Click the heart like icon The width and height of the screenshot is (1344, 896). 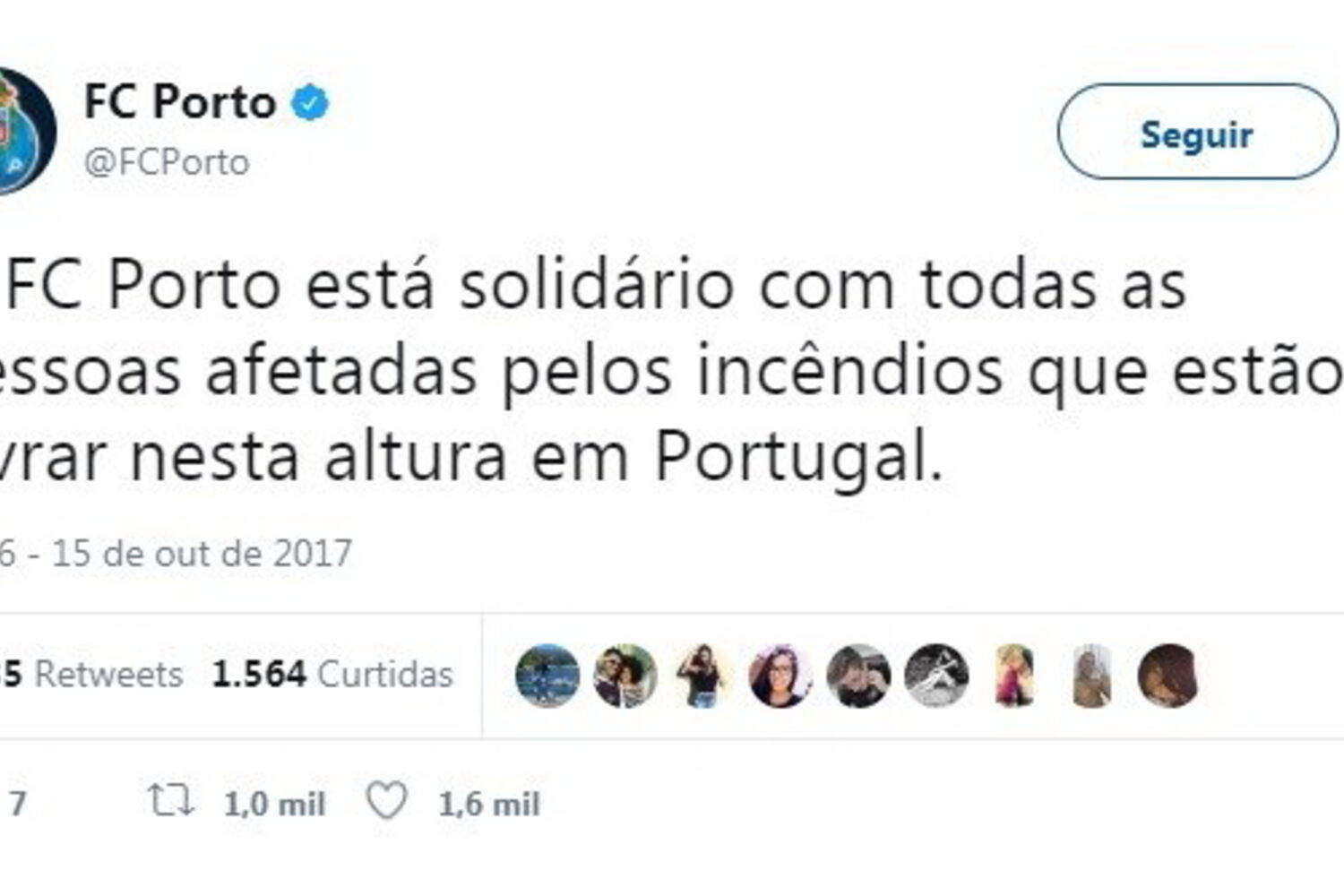[x=386, y=800]
